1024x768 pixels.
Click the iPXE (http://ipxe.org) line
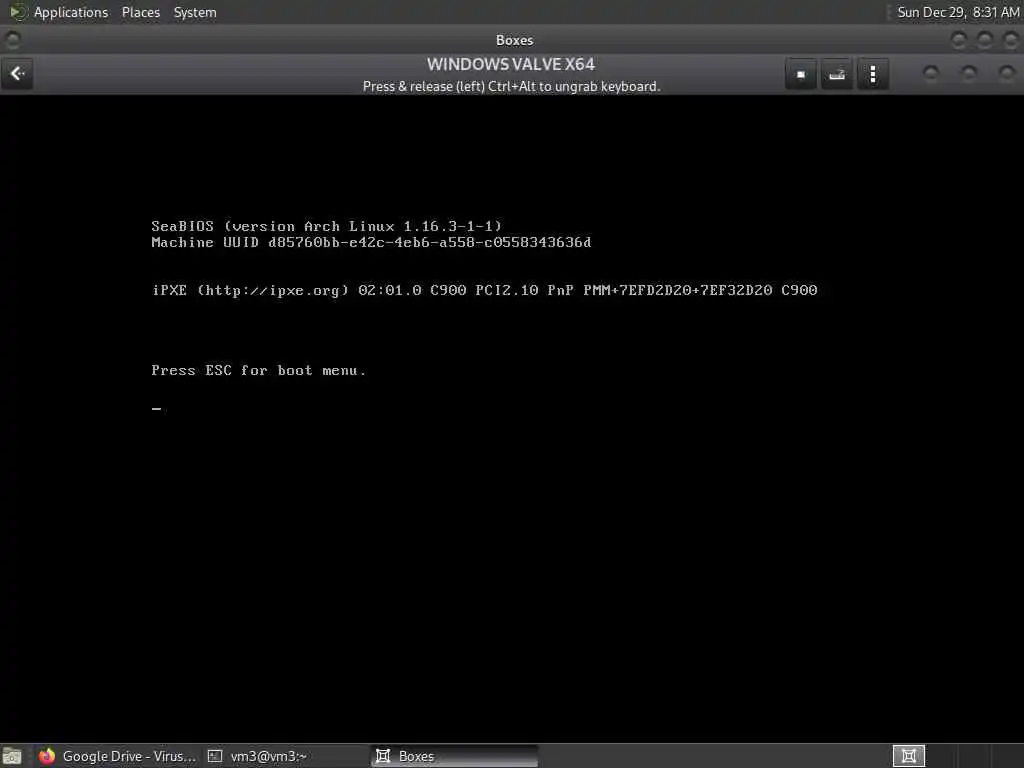(484, 290)
